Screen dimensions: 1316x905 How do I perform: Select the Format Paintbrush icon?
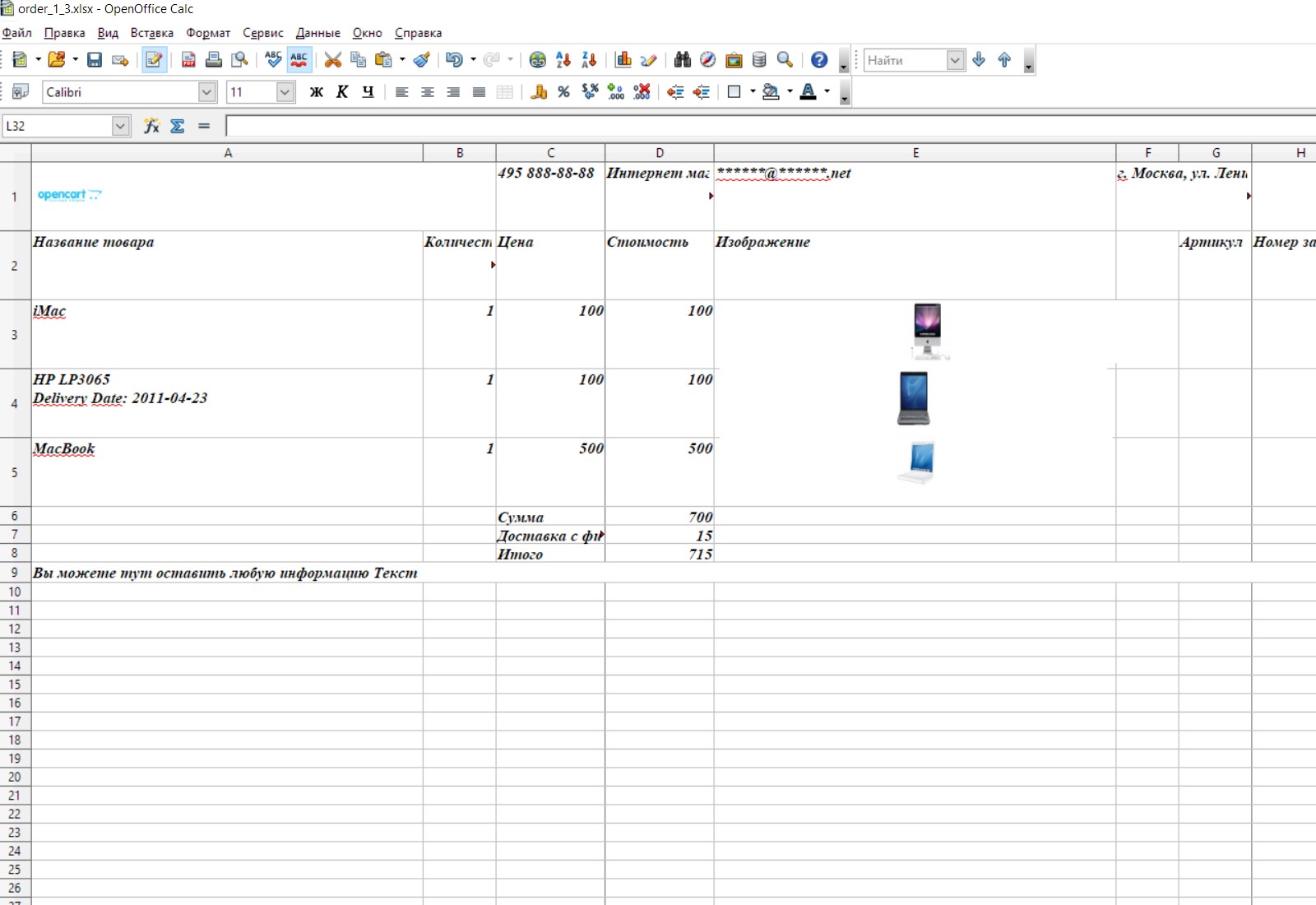[x=422, y=60]
